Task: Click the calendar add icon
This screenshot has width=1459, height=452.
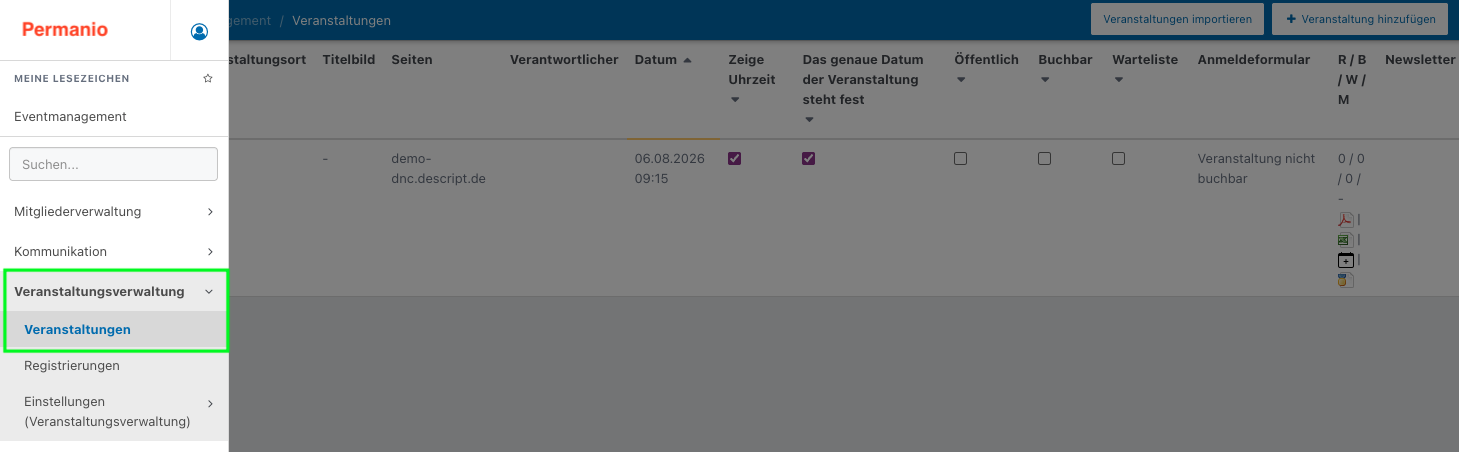Action: tap(1345, 260)
